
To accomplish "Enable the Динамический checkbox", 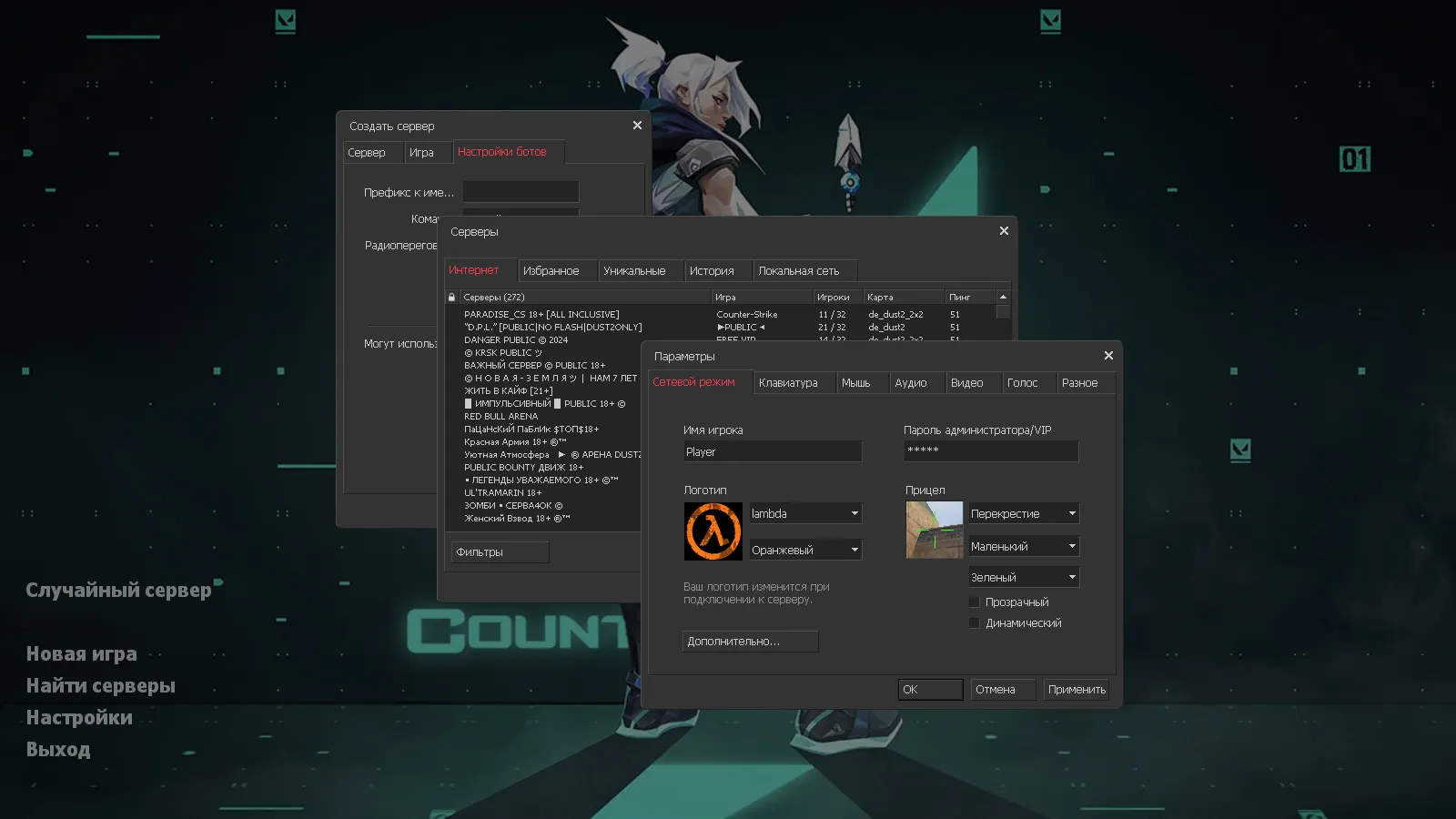I will point(974,622).
